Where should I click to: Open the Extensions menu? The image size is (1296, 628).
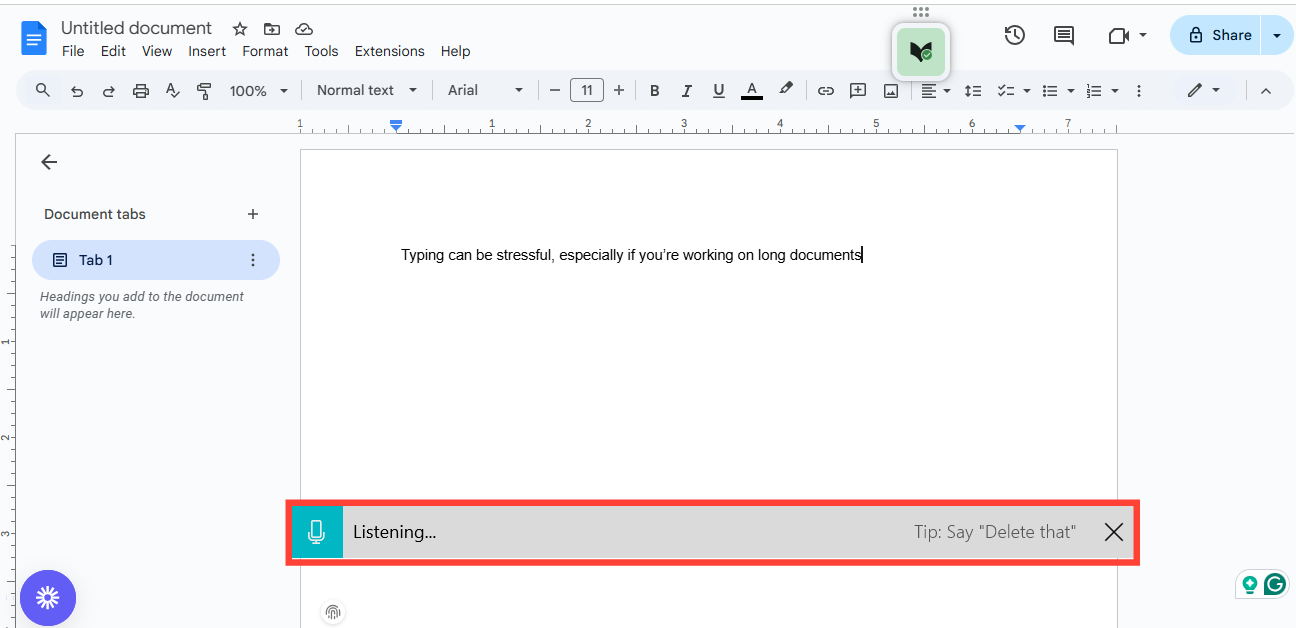(389, 51)
